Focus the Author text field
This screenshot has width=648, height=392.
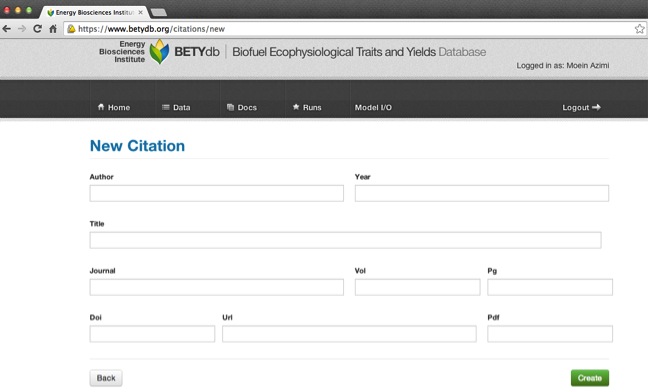(x=217, y=193)
